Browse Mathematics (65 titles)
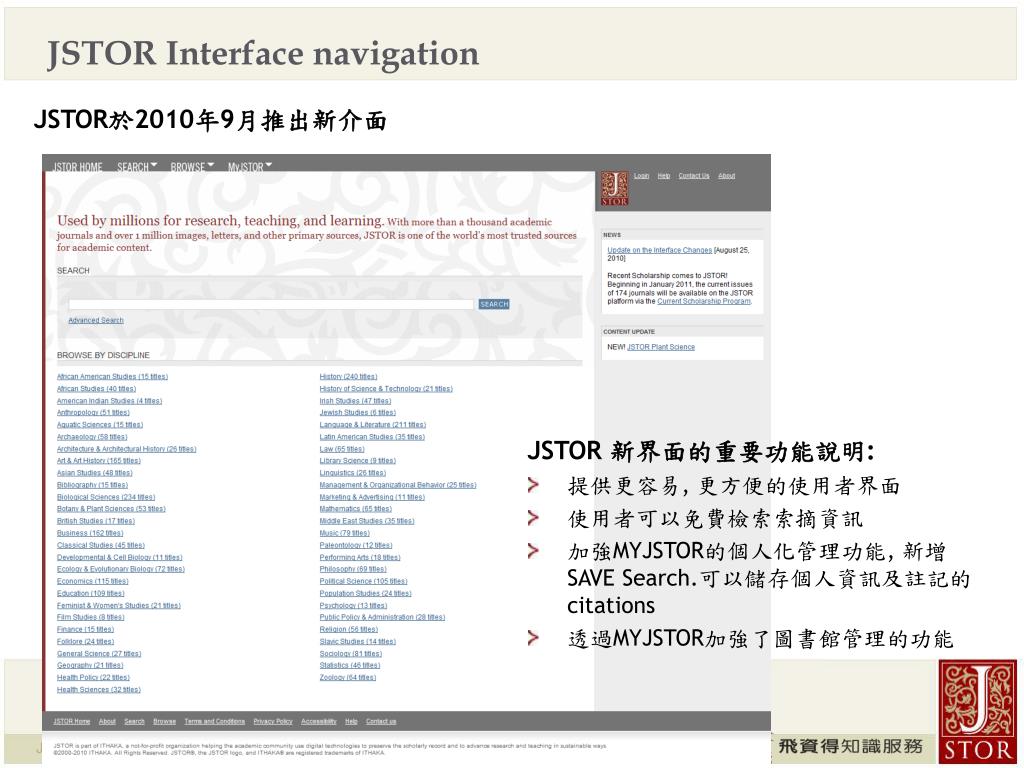The height and width of the screenshot is (768, 1024). coord(356,509)
